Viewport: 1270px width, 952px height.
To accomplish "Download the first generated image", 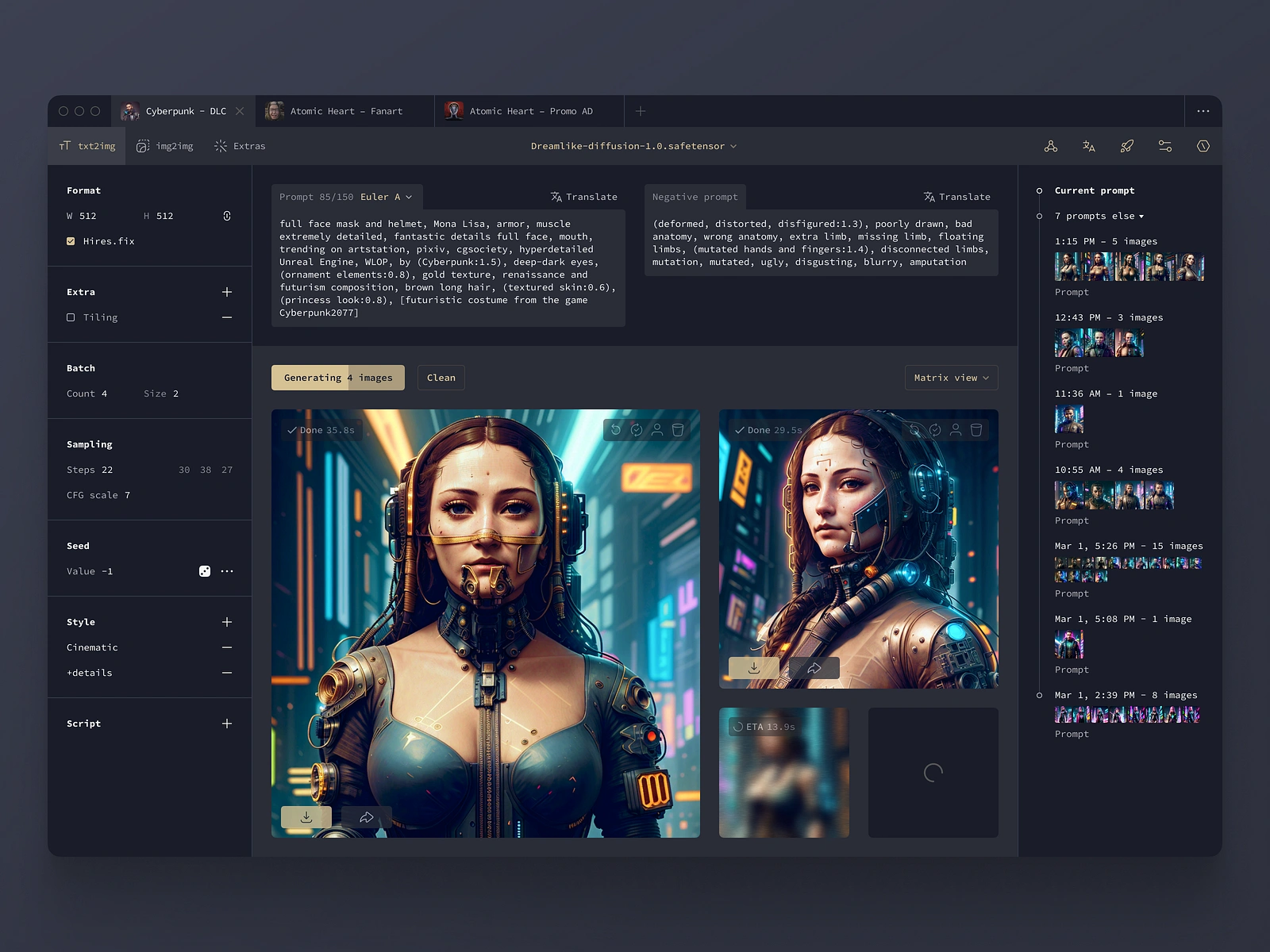I will (306, 816).
